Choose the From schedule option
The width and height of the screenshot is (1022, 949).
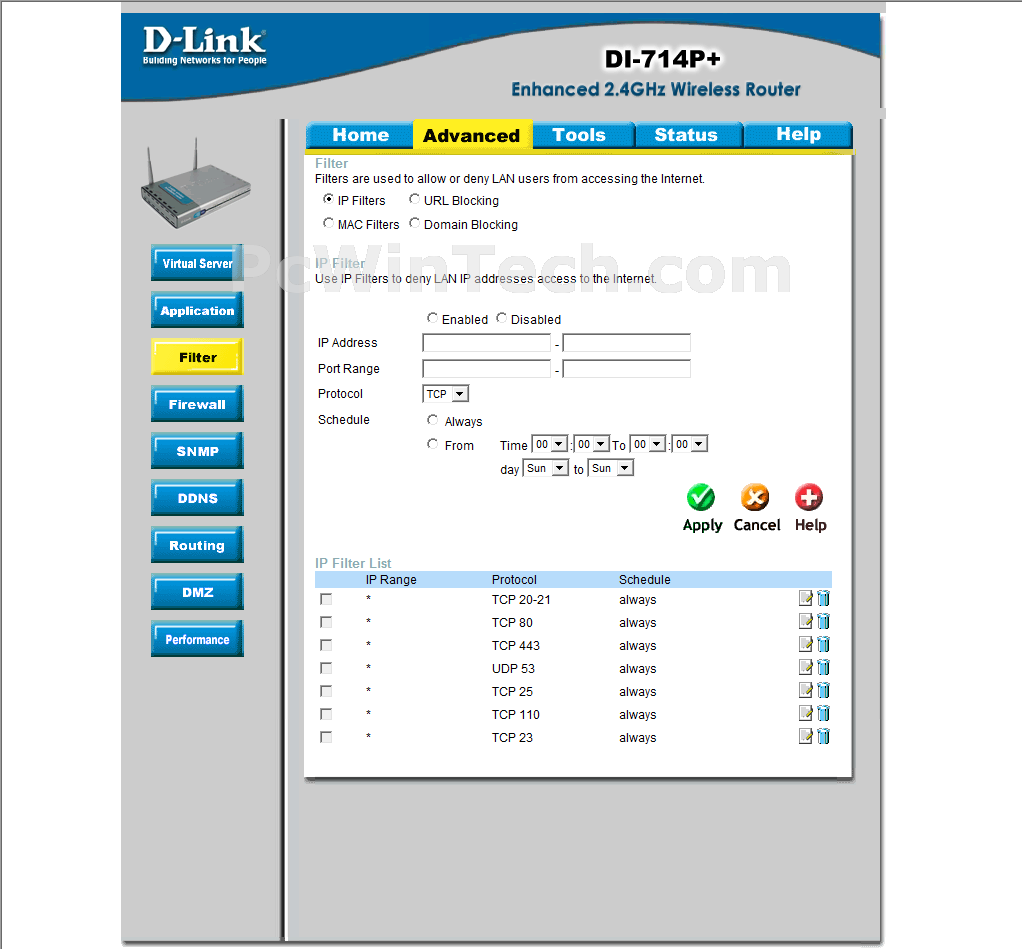click(432, 444)
